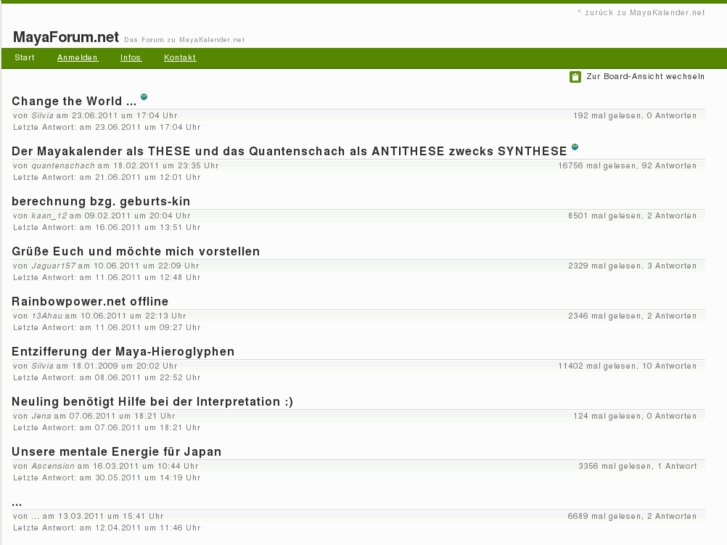Click author name kaan_12
Screen dimensions: 727x545
(49, 216)
